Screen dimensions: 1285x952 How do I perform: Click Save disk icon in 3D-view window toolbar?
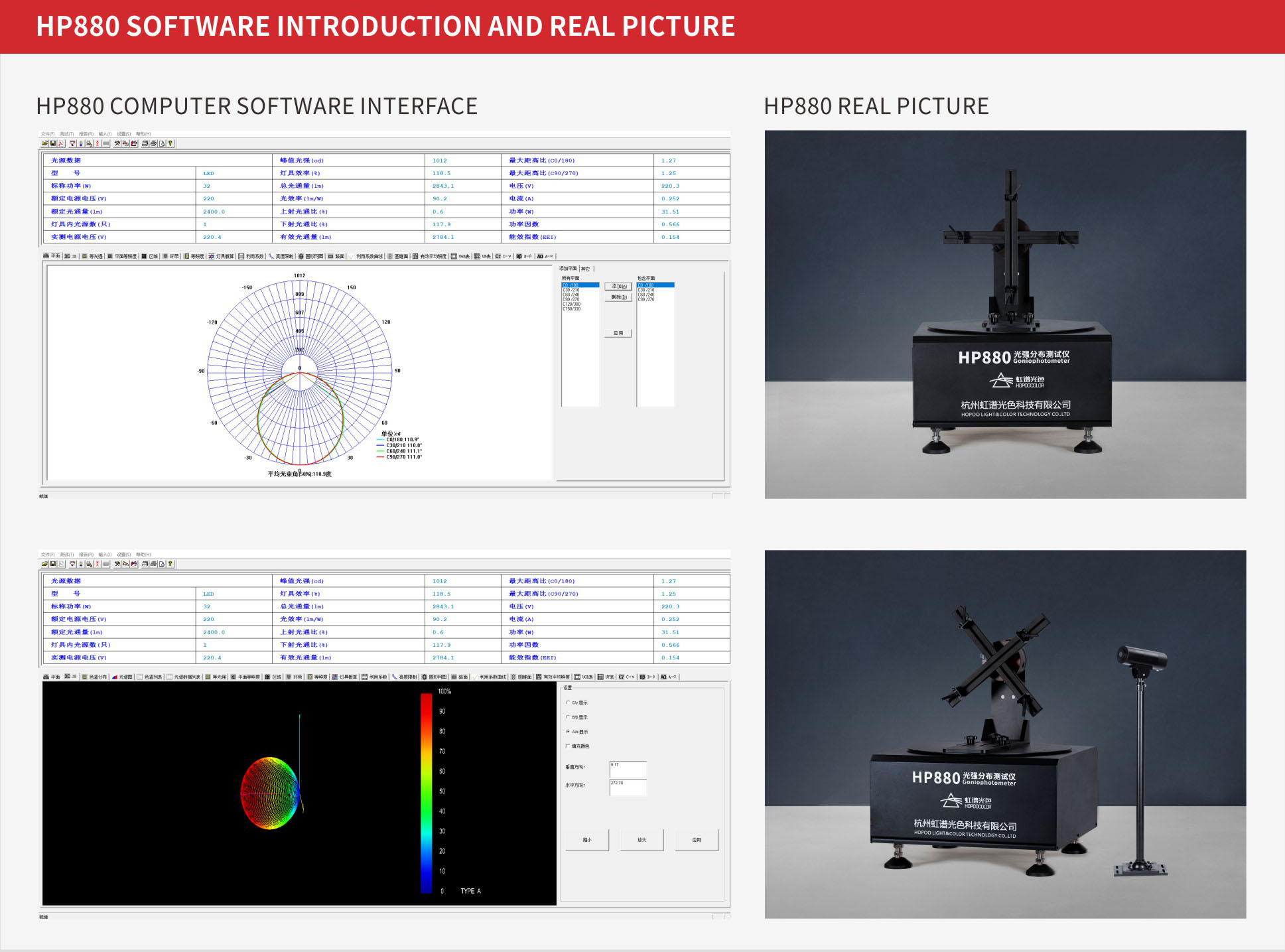(x=53, y=564)
